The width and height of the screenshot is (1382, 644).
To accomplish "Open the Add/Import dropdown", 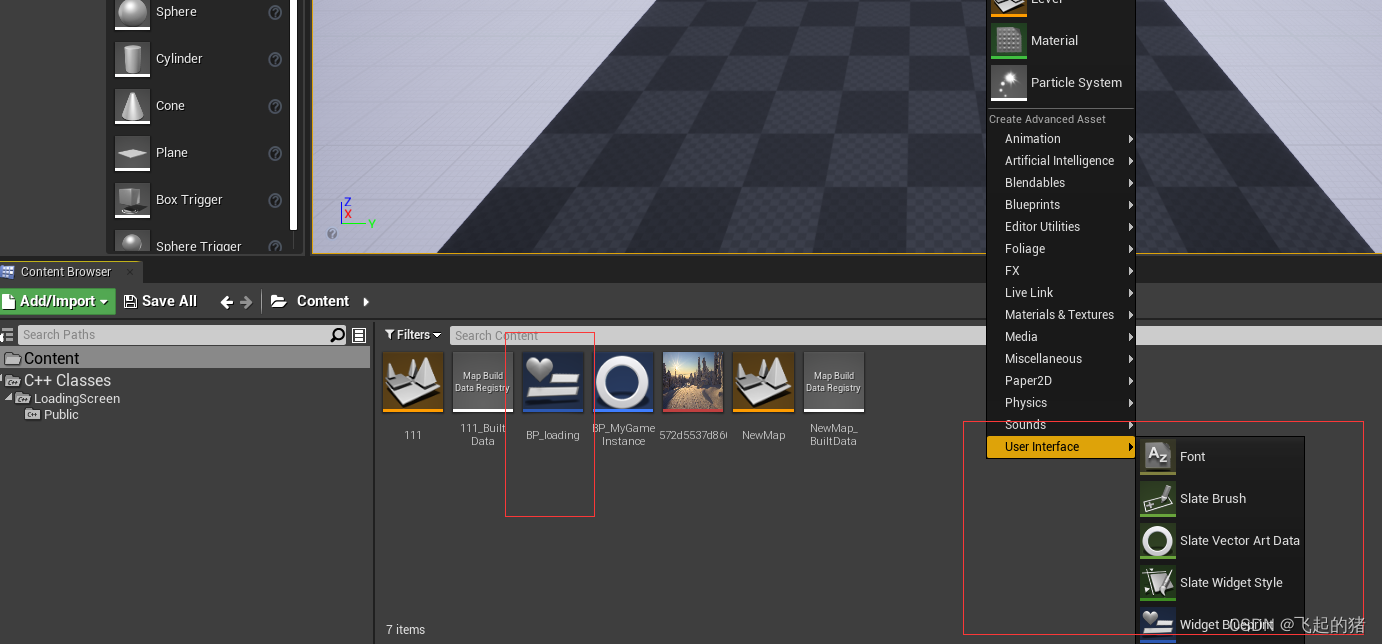I will 58,301.
